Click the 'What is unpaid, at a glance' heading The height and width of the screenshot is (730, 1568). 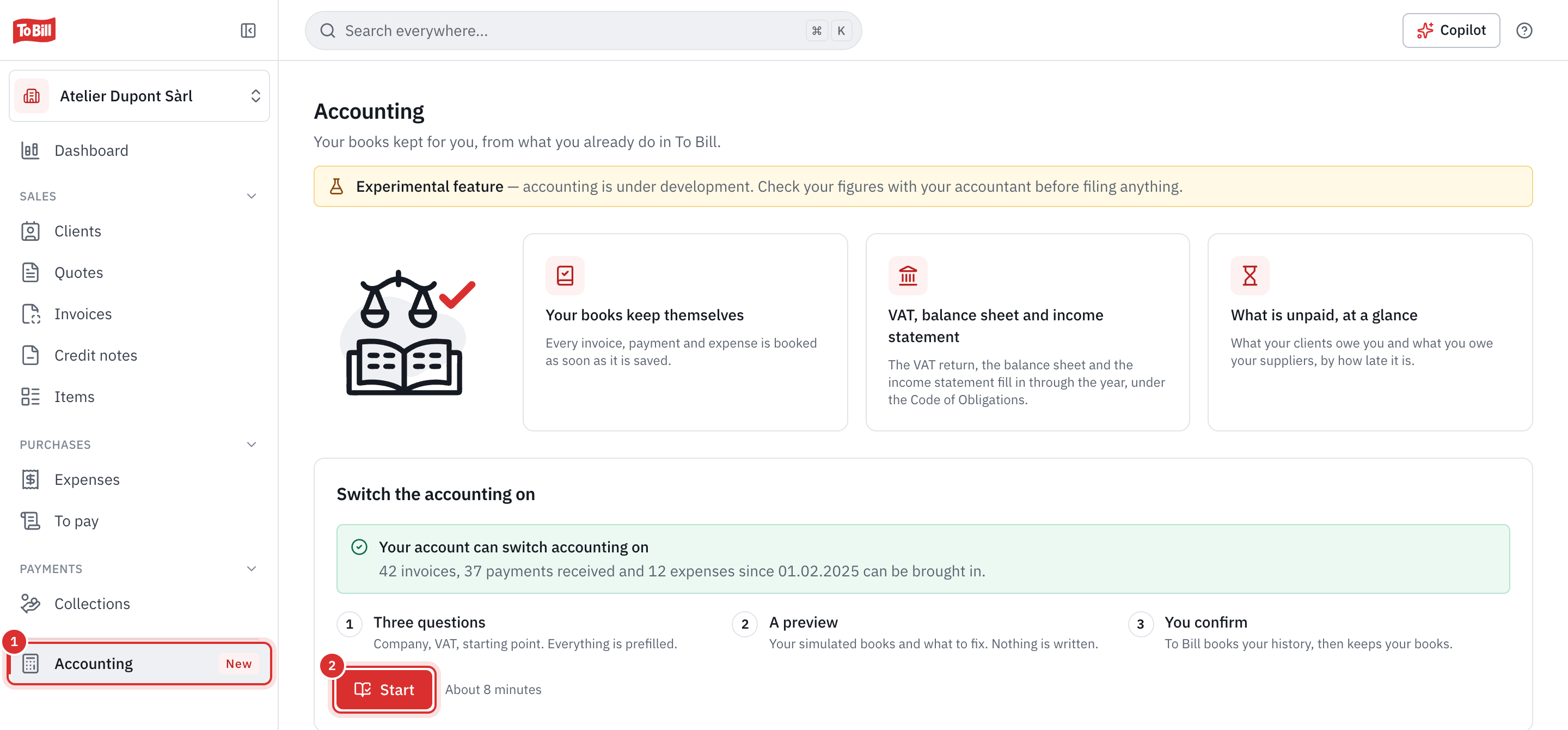coord(1324,315)
